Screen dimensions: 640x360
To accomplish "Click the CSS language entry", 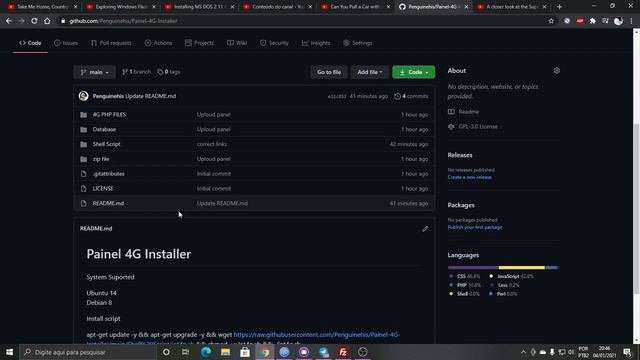I will (x=465, y=276).
